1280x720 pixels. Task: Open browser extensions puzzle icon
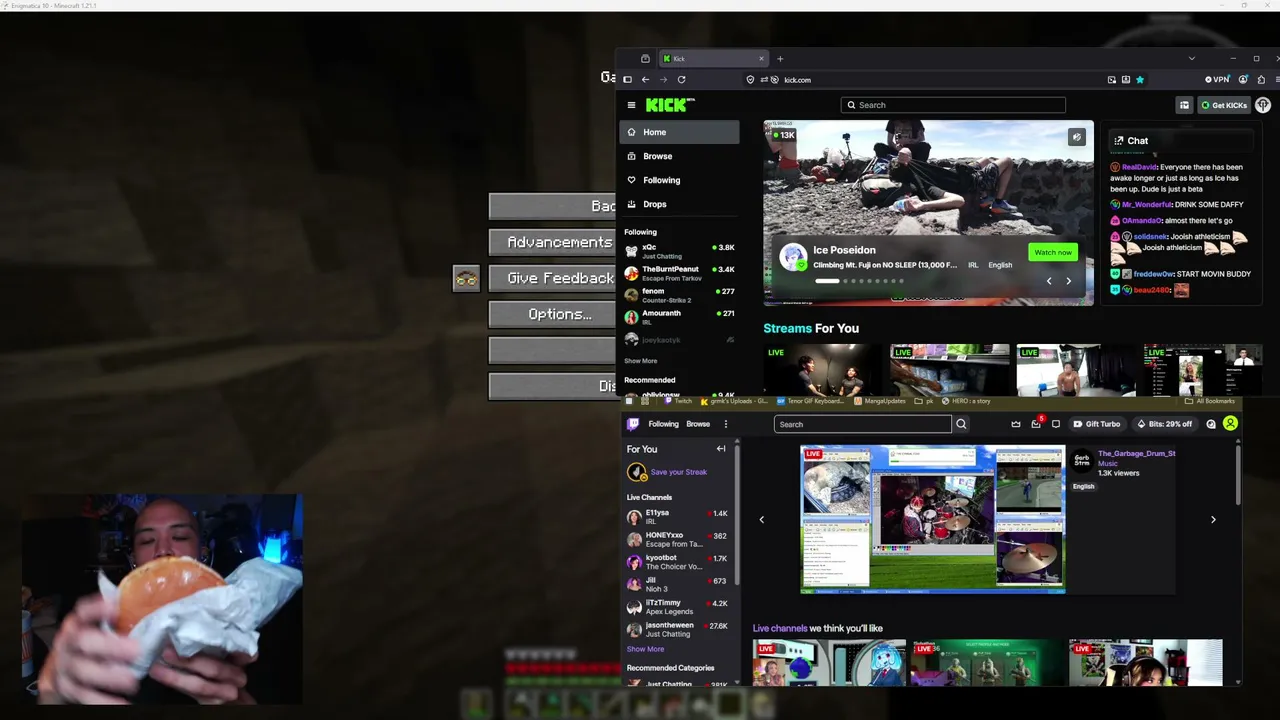(x=1261, y=80)
